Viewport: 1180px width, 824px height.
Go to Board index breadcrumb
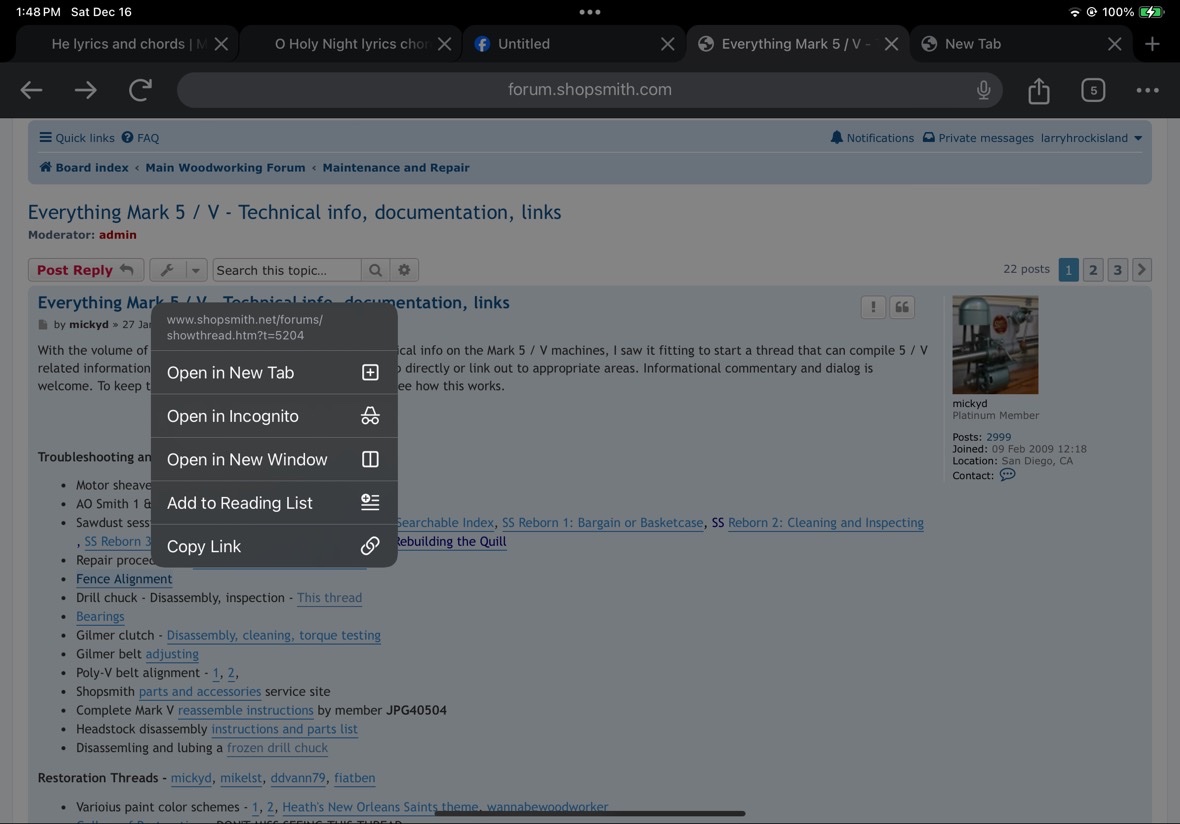tap(84, 168)
